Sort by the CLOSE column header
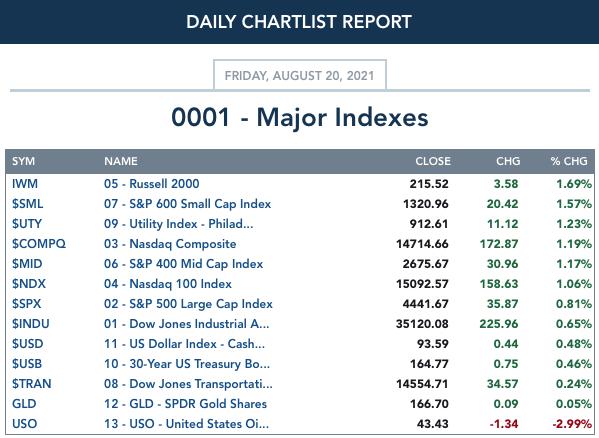This screenshot has height=438, width=599. 433,161
